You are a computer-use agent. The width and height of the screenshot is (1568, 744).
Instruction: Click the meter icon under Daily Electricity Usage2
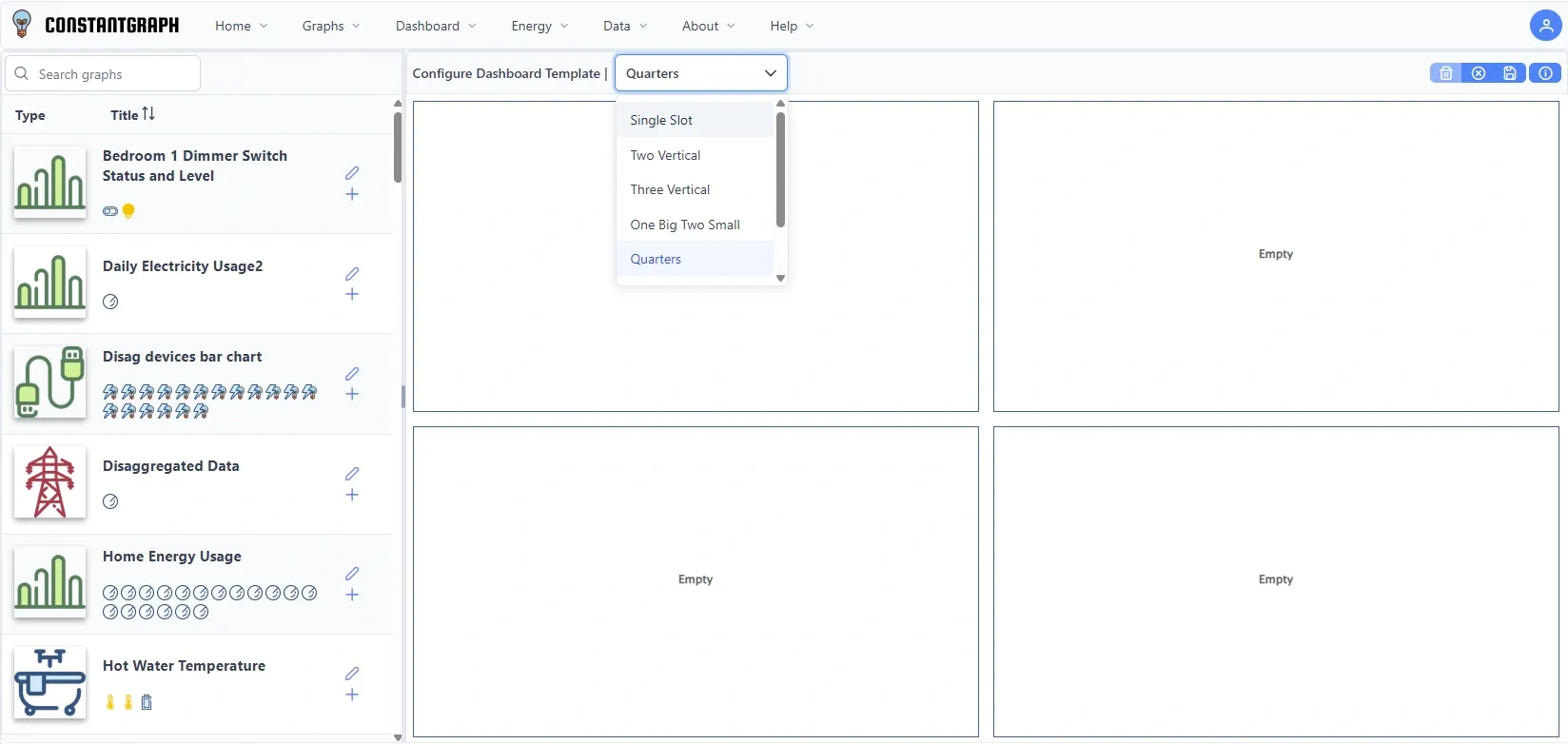(x=110, y=302)
